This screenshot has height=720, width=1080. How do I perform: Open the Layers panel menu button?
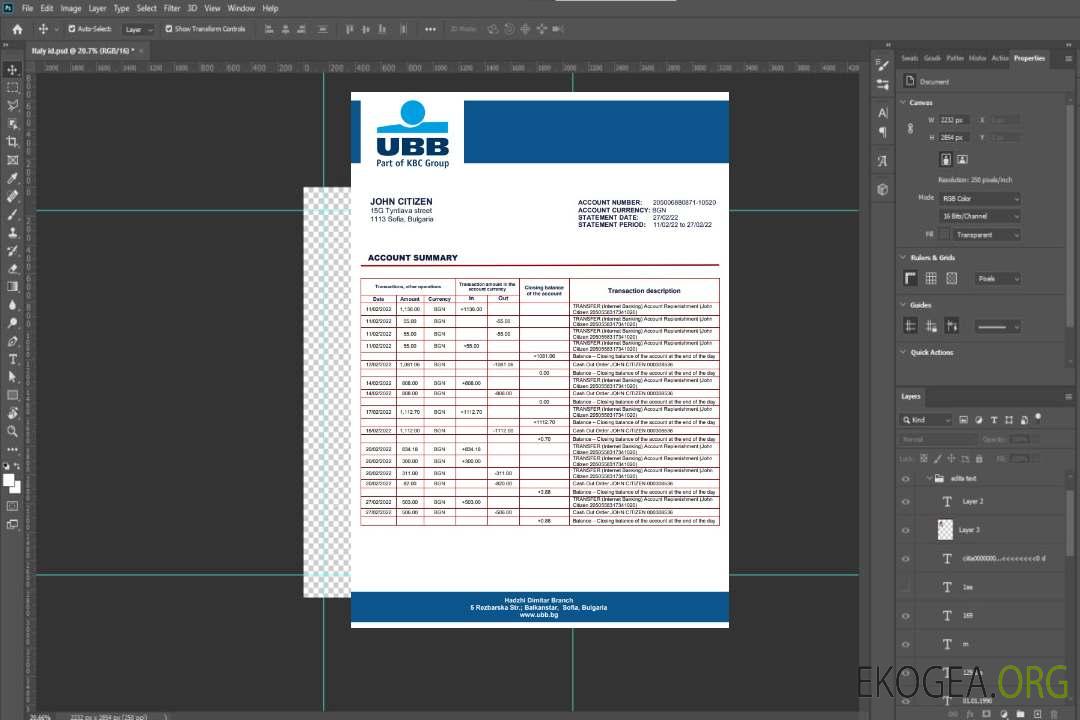coord(1068,397)
